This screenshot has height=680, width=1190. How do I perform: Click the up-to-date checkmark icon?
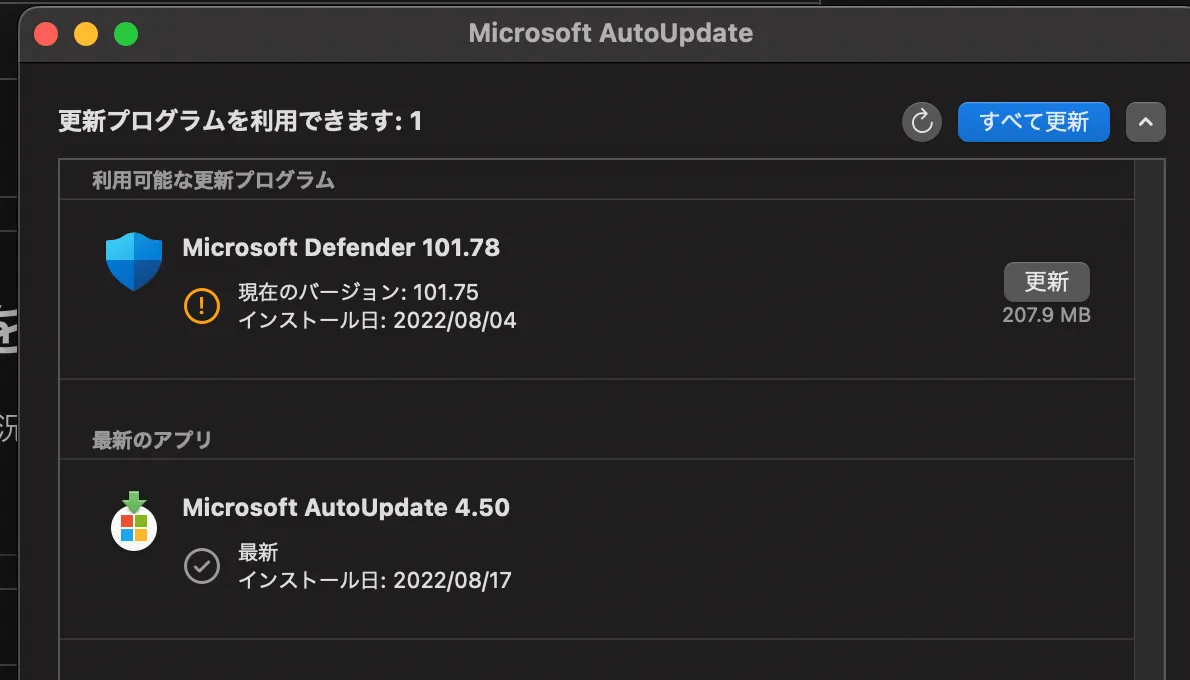(202, 565)
